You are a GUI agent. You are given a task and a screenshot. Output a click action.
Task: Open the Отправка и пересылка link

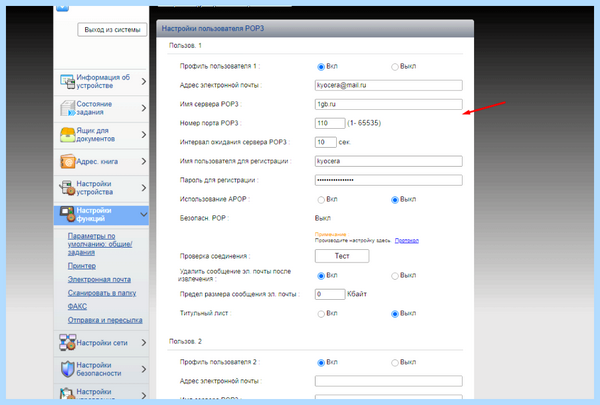105,320
